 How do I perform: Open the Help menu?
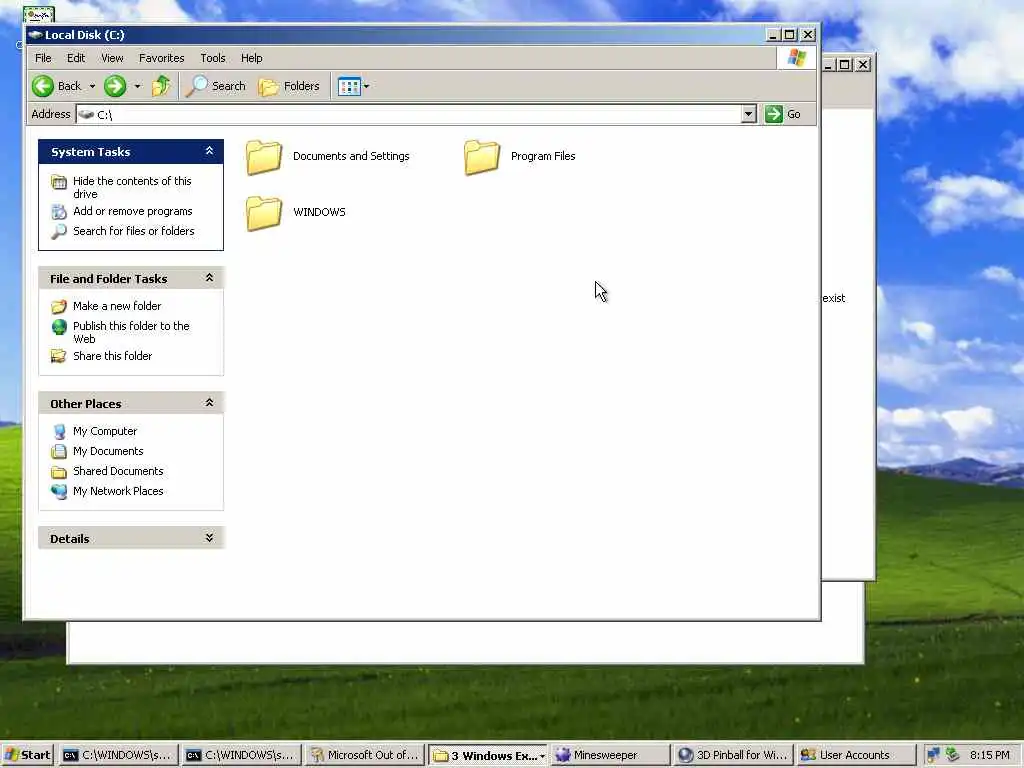coord(251,58)
